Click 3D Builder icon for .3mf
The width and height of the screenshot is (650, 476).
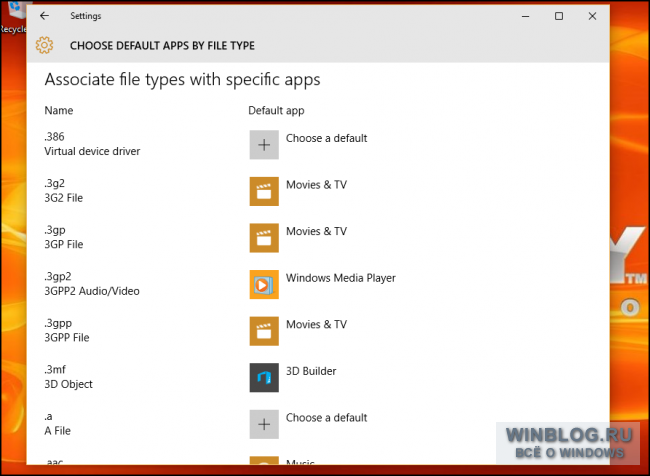click(264, 377)
